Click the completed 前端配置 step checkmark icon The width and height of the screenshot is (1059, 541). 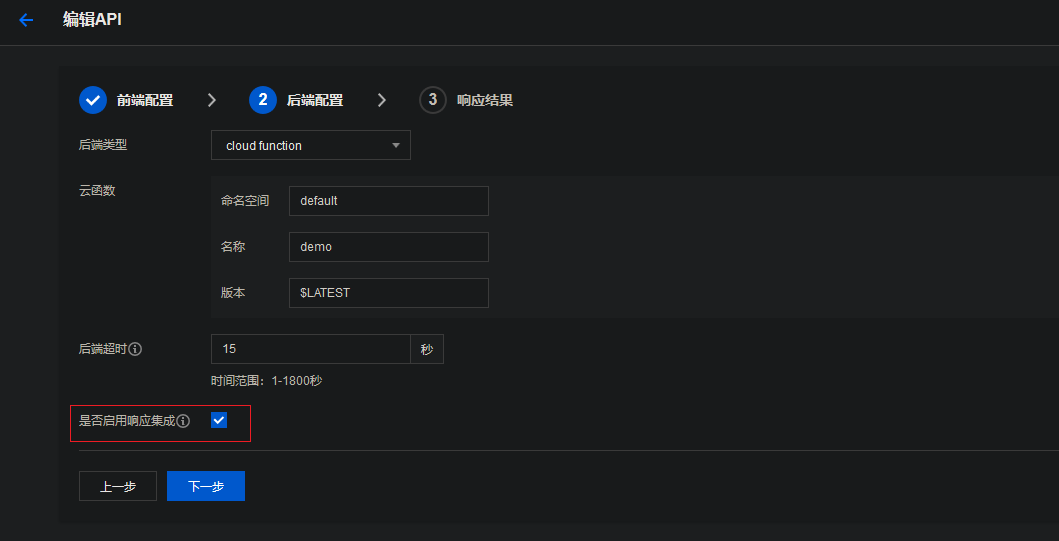[x=93, y=100]
